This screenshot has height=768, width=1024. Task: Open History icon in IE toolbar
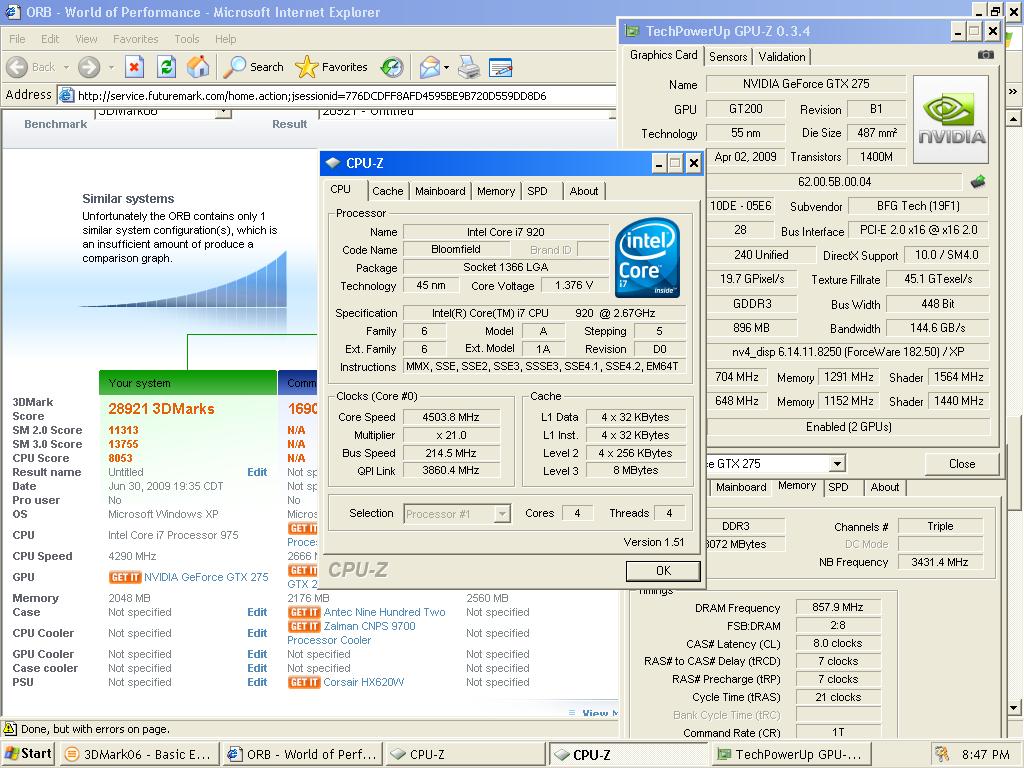[392, 67]
